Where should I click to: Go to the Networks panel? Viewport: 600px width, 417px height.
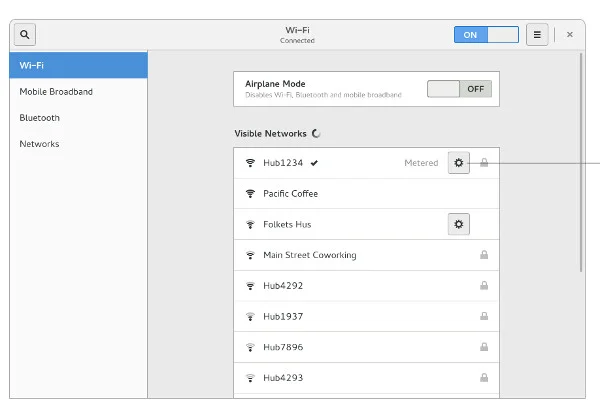(x=78, y=144)
